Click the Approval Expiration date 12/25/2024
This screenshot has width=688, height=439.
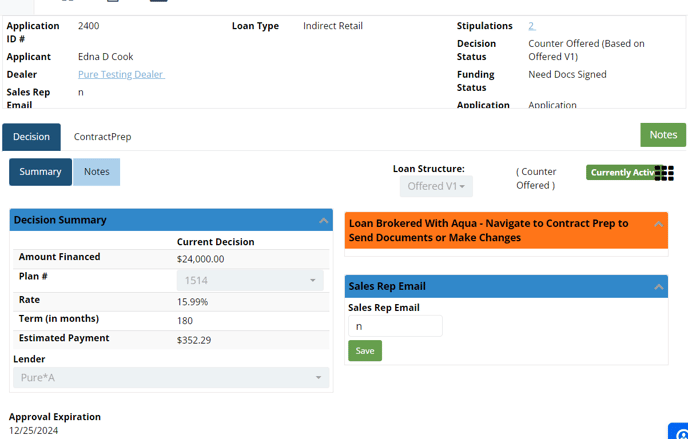coord(33,431)
